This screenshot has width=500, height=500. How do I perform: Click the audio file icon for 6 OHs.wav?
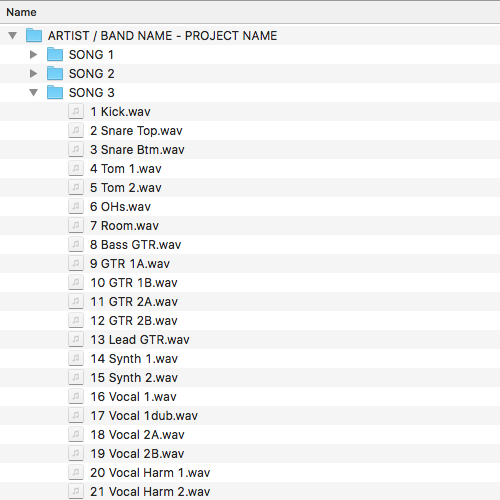point(76,206)
